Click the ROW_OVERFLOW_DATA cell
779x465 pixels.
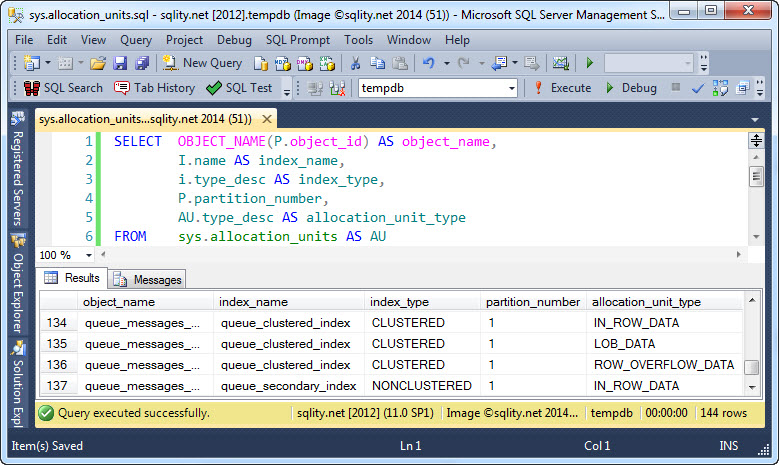(x=664, y=365)
